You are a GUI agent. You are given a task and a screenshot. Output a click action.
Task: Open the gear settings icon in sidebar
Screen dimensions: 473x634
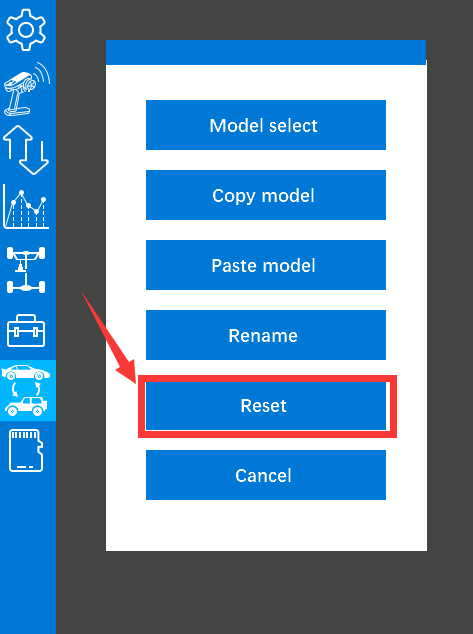[26, 30]
